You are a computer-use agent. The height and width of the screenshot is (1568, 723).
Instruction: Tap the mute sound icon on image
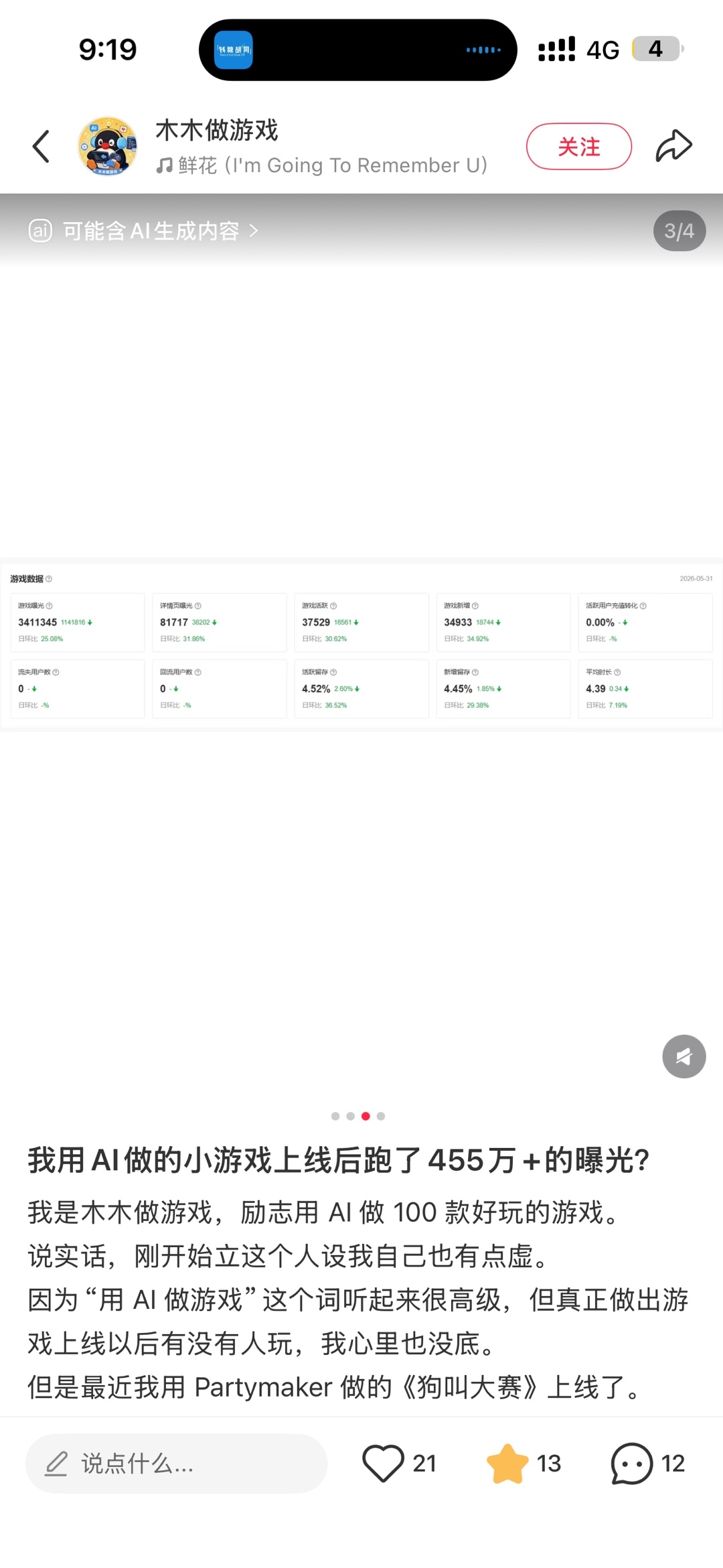click(x=684, y=1056)
